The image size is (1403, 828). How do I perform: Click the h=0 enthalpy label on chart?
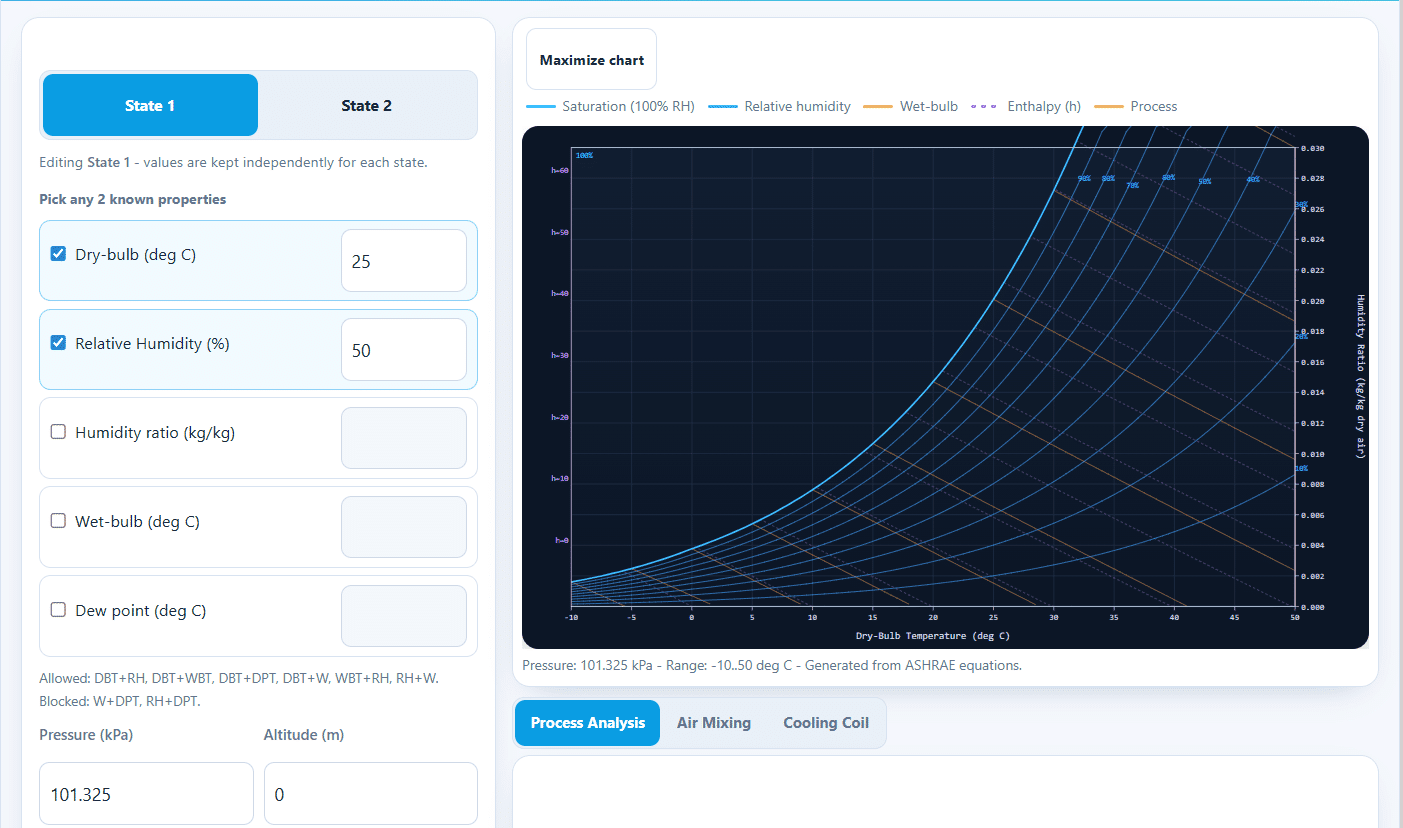tap(562, 540)
